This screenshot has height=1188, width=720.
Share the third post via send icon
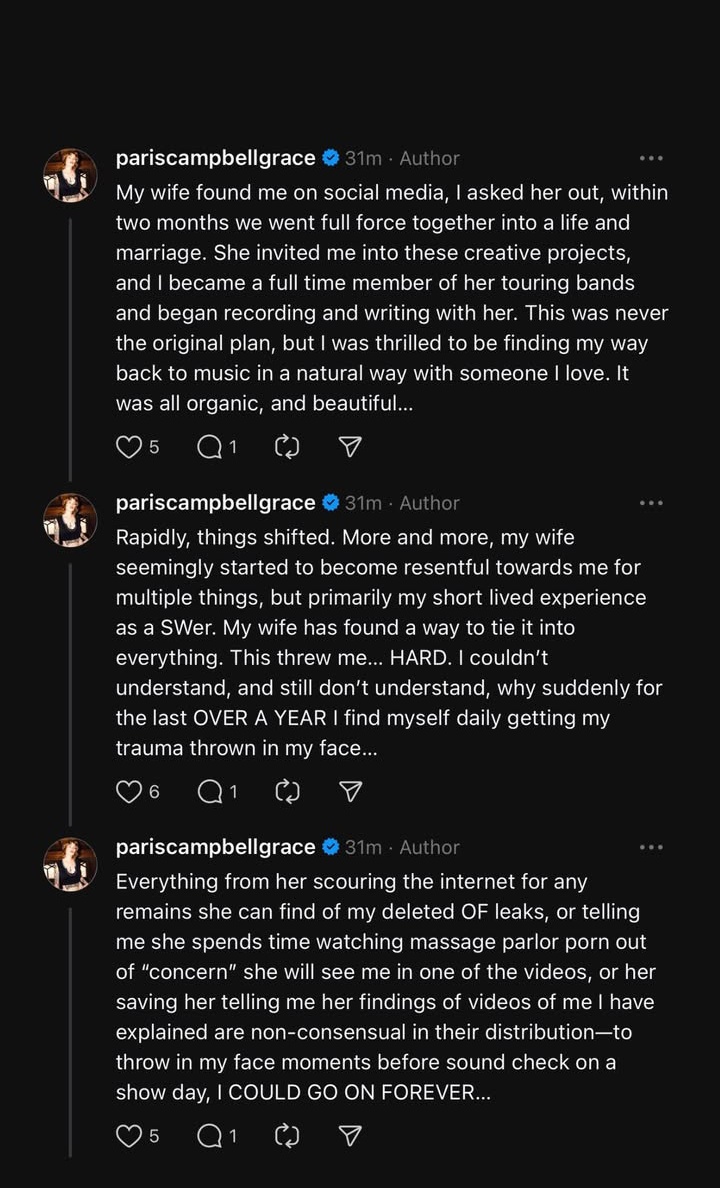tap(349, 1136)
